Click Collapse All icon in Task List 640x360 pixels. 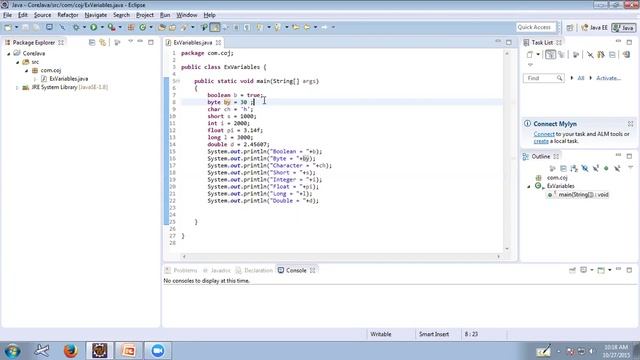pyautogui.click(x=612, y=55)
